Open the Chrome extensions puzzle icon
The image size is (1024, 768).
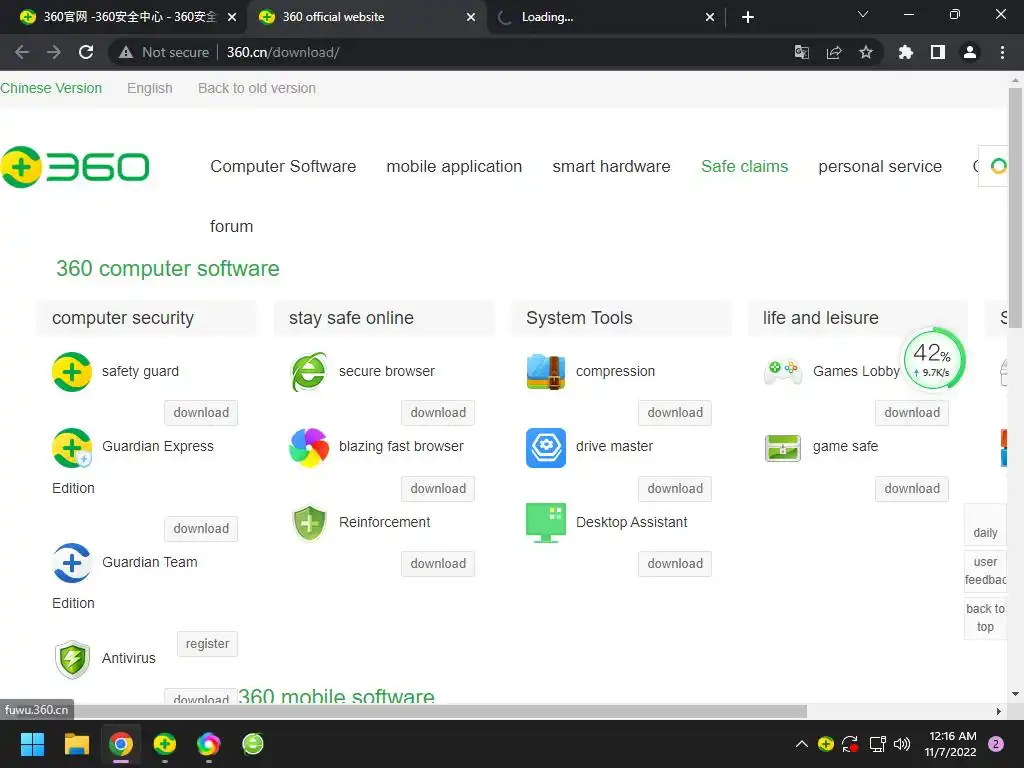click(x=906, y=52)
